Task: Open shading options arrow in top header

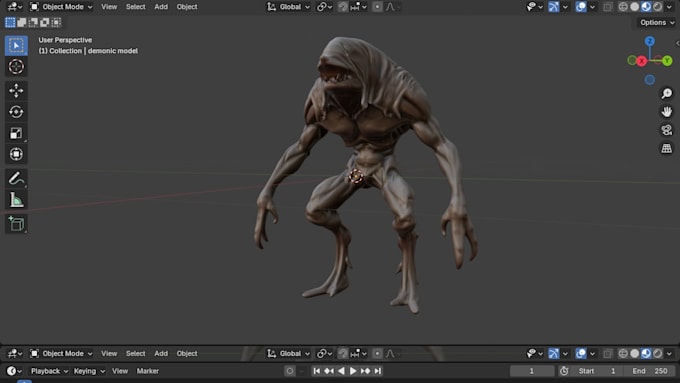Action: click(x=669, y=7)
